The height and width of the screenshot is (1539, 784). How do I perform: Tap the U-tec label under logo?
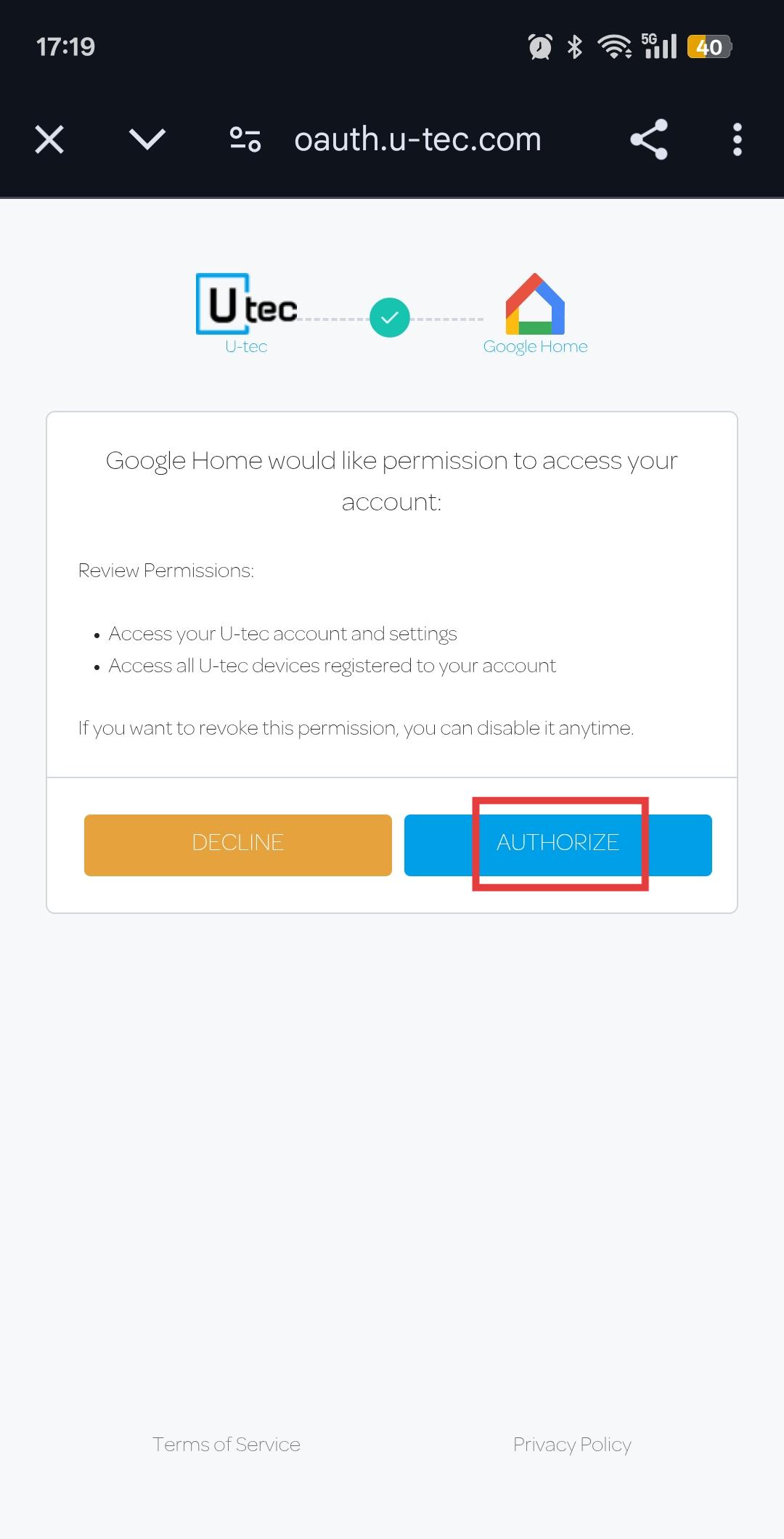[x=246, y=346]
